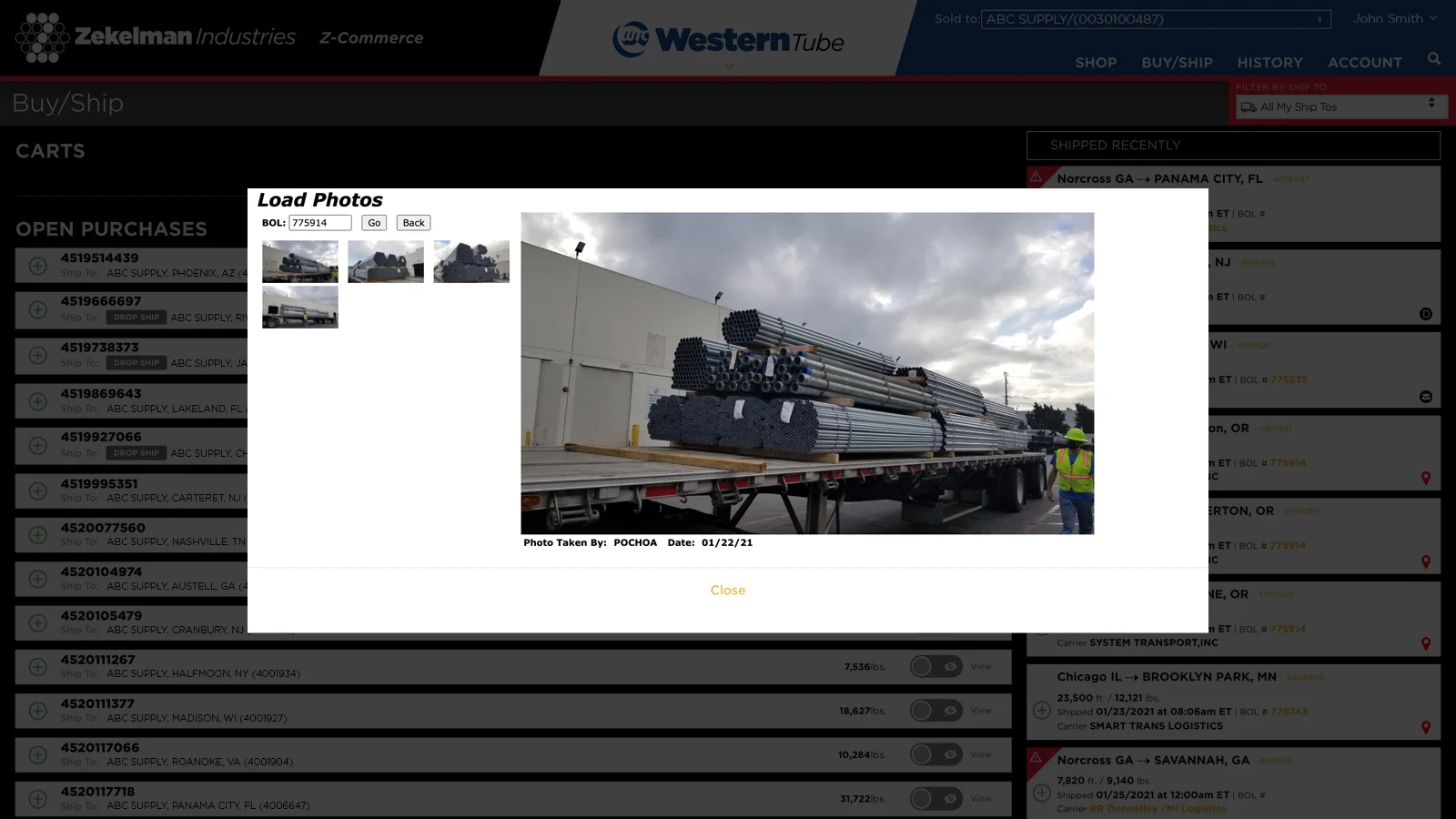Open the ACCOUNT menu

click(1364, 63)
